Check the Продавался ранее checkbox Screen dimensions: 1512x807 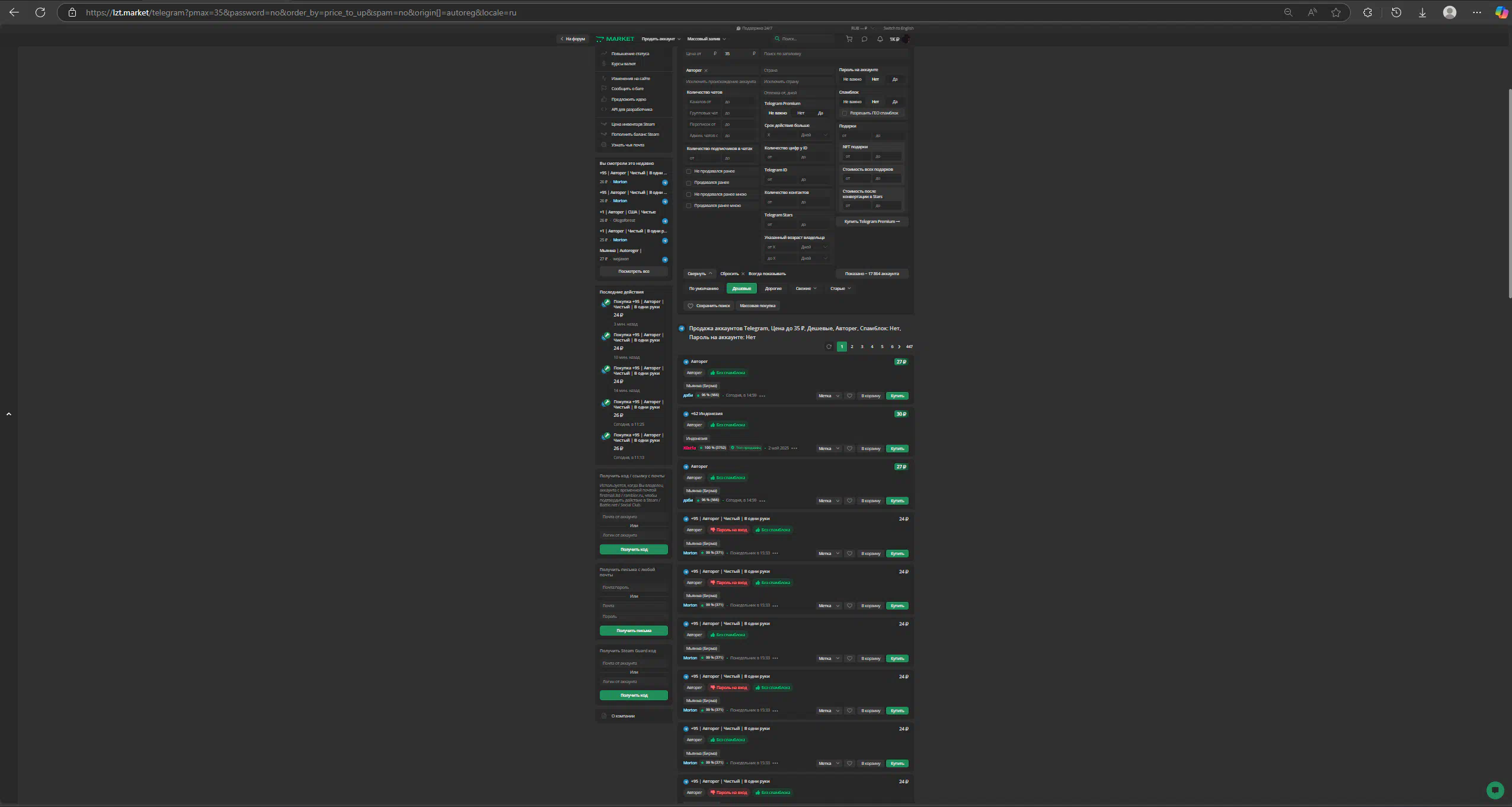689,183
